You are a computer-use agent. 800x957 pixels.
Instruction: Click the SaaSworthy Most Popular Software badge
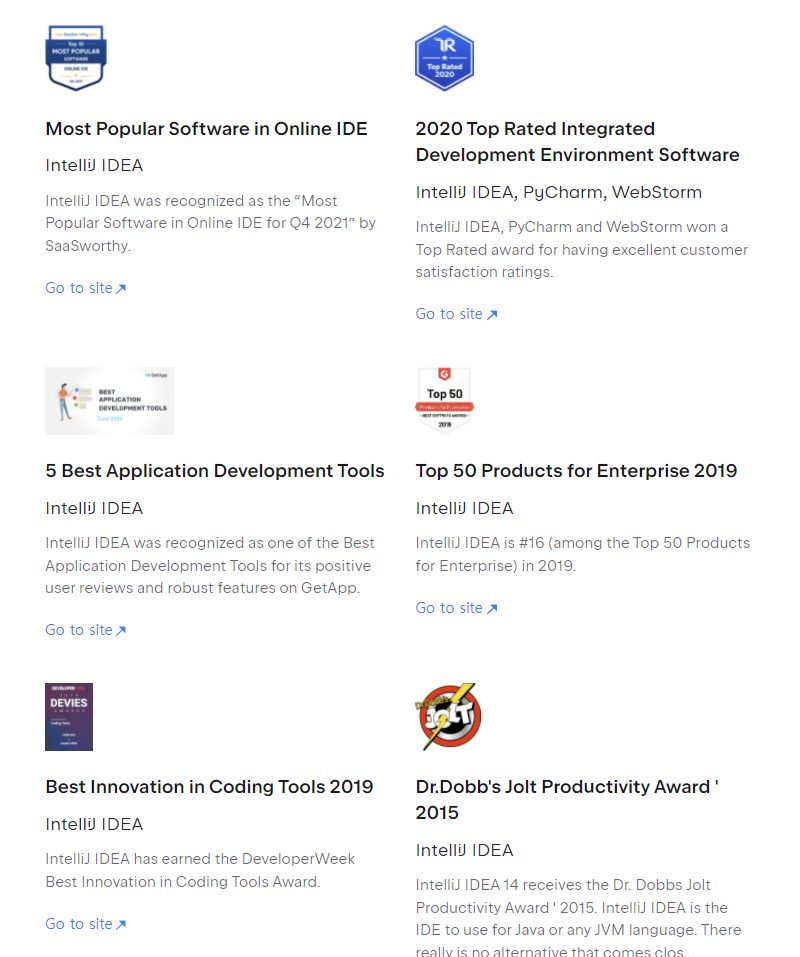coord(76,58)
